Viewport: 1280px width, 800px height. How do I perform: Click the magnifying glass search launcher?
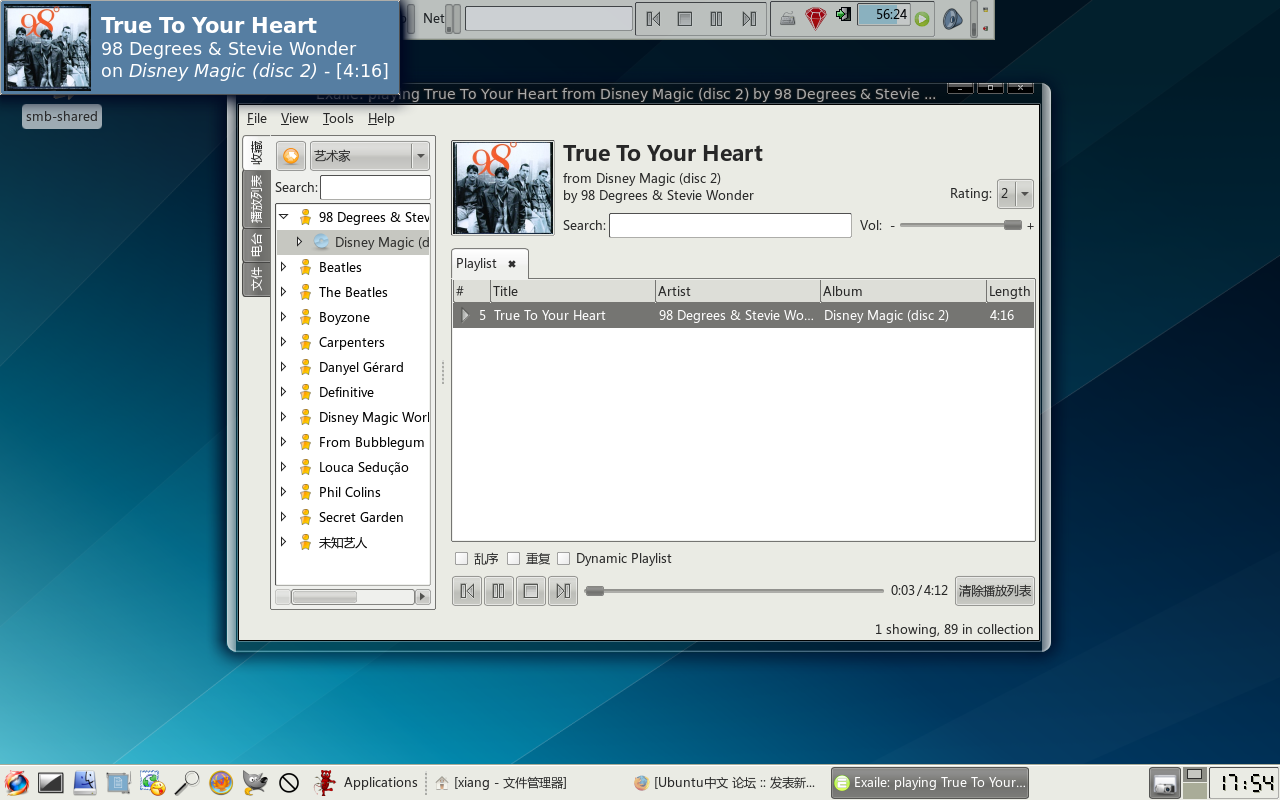187,782
